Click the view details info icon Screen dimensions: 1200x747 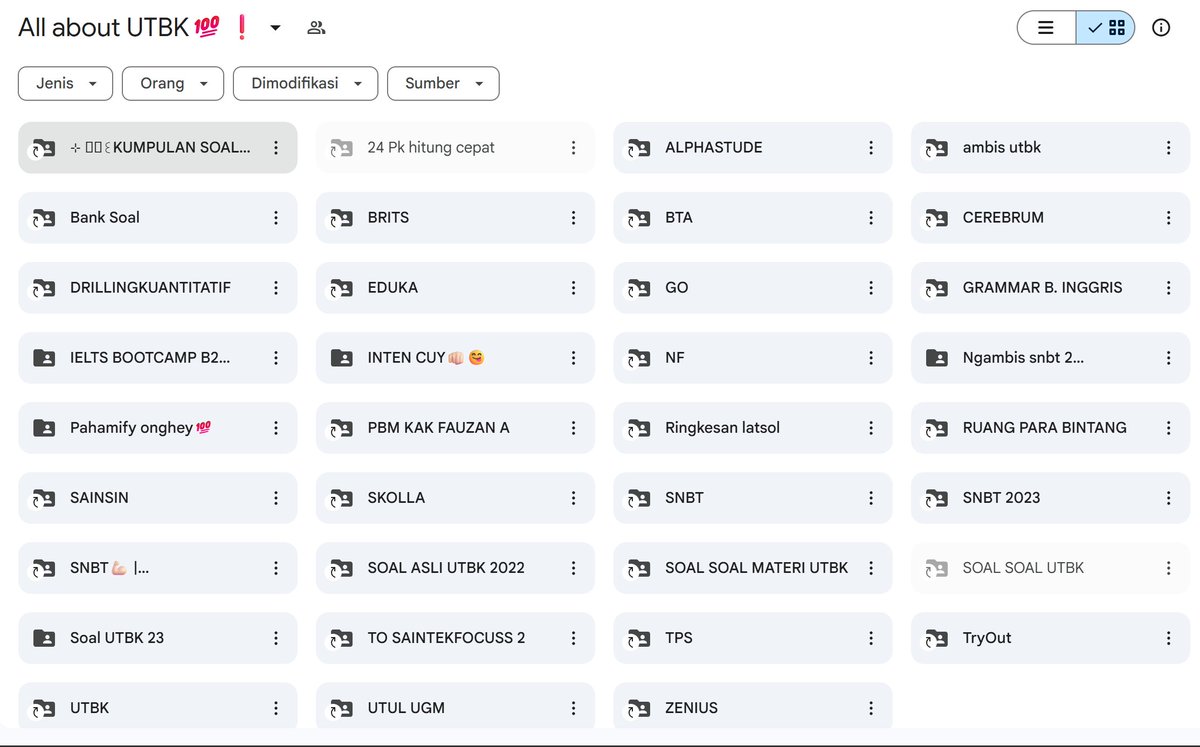point(1161,28)
